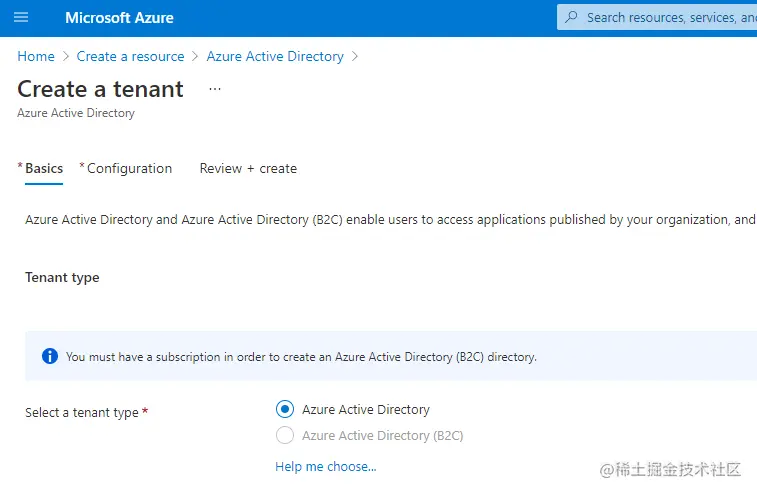Viewport: 757px width, 494px height.
Task: Choose Azure Active Directory (B2C) radio option
Action: [x=285, y=436]
